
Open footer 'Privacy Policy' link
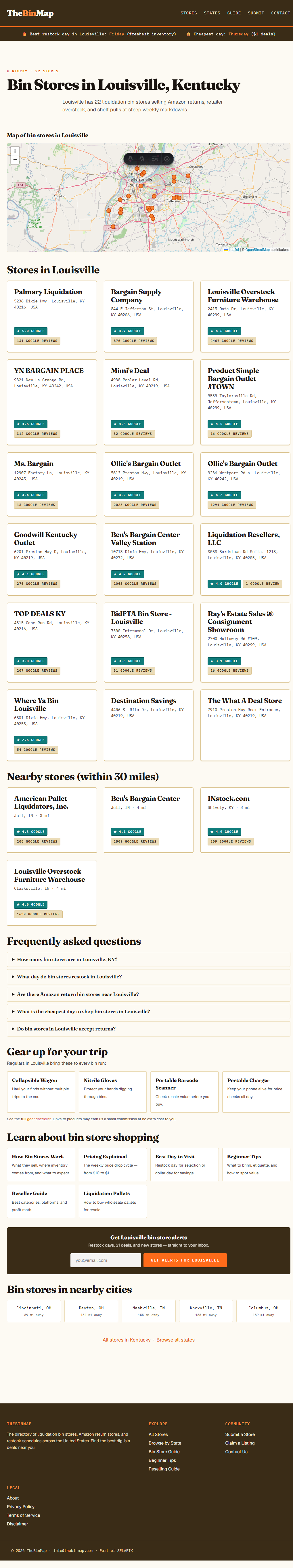pyautogui.click(x=21, y=1506)
